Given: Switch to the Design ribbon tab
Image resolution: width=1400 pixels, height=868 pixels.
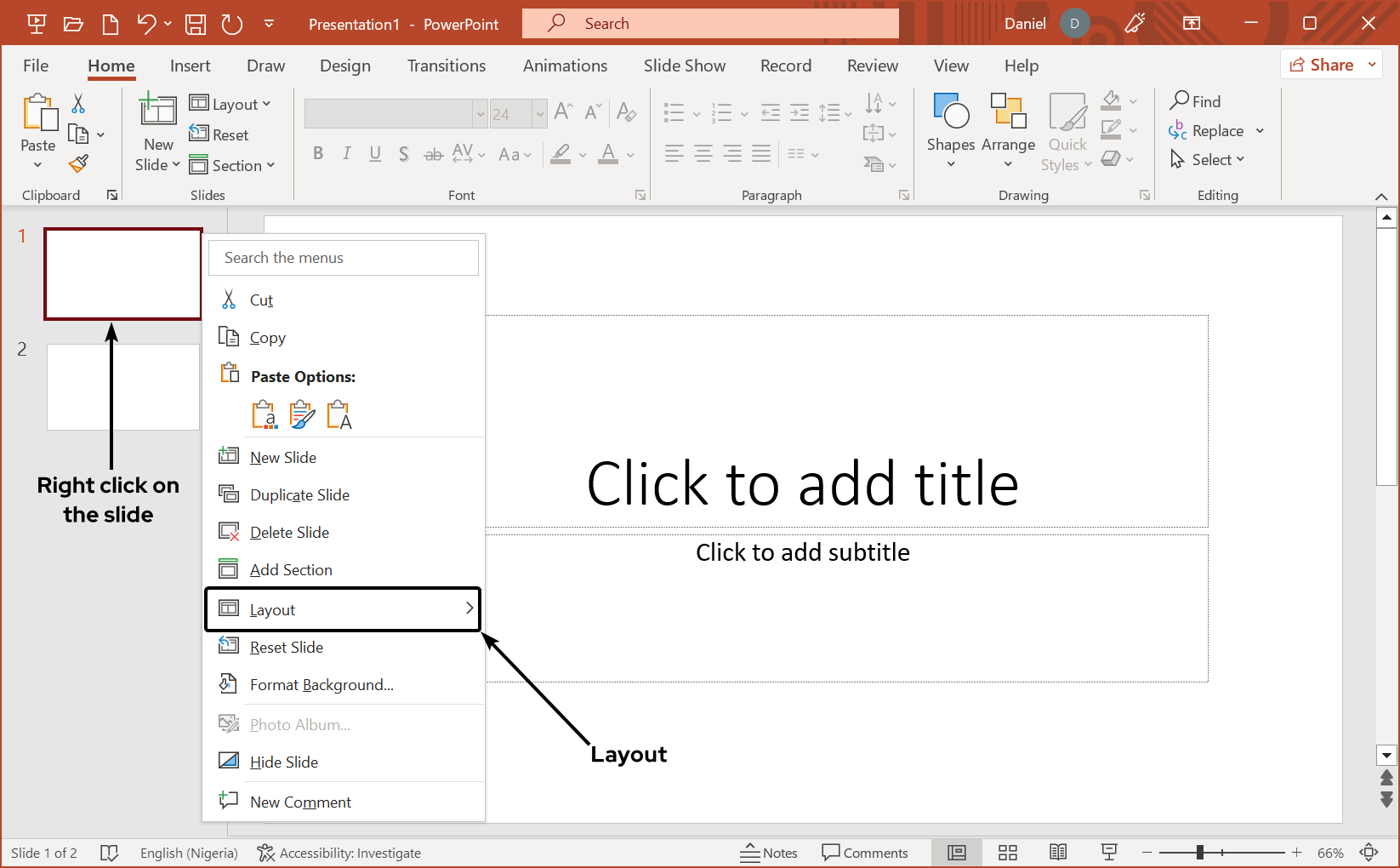Looking at the screenshot, I should click(x=344, y=66).
